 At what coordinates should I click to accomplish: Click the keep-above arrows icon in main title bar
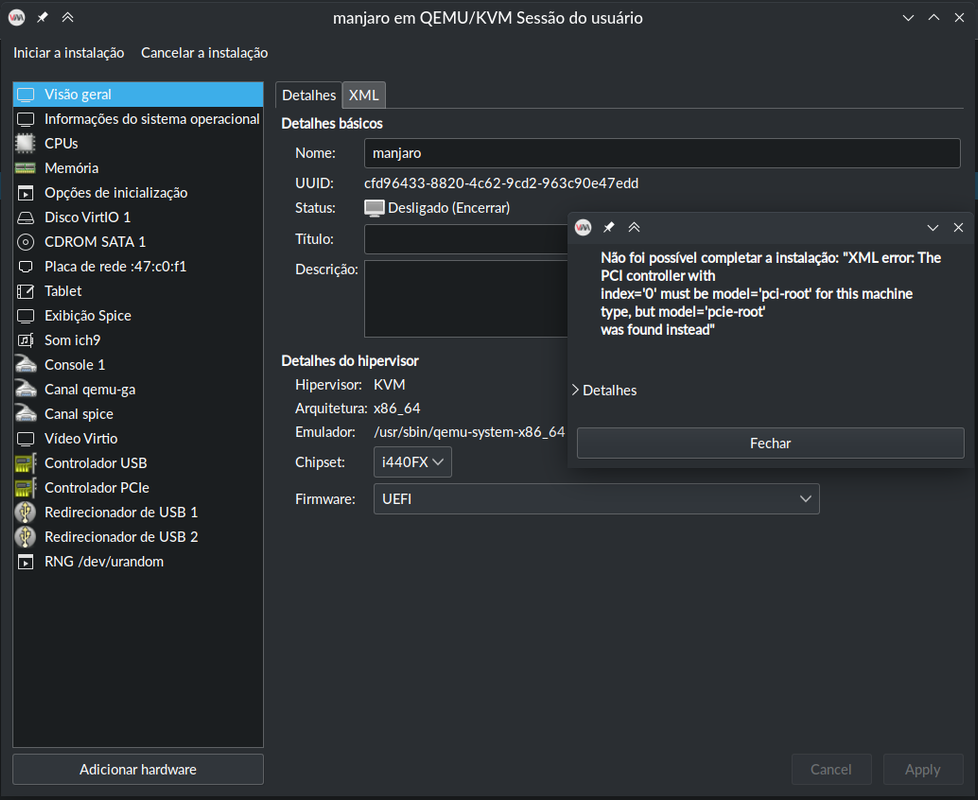67,17
